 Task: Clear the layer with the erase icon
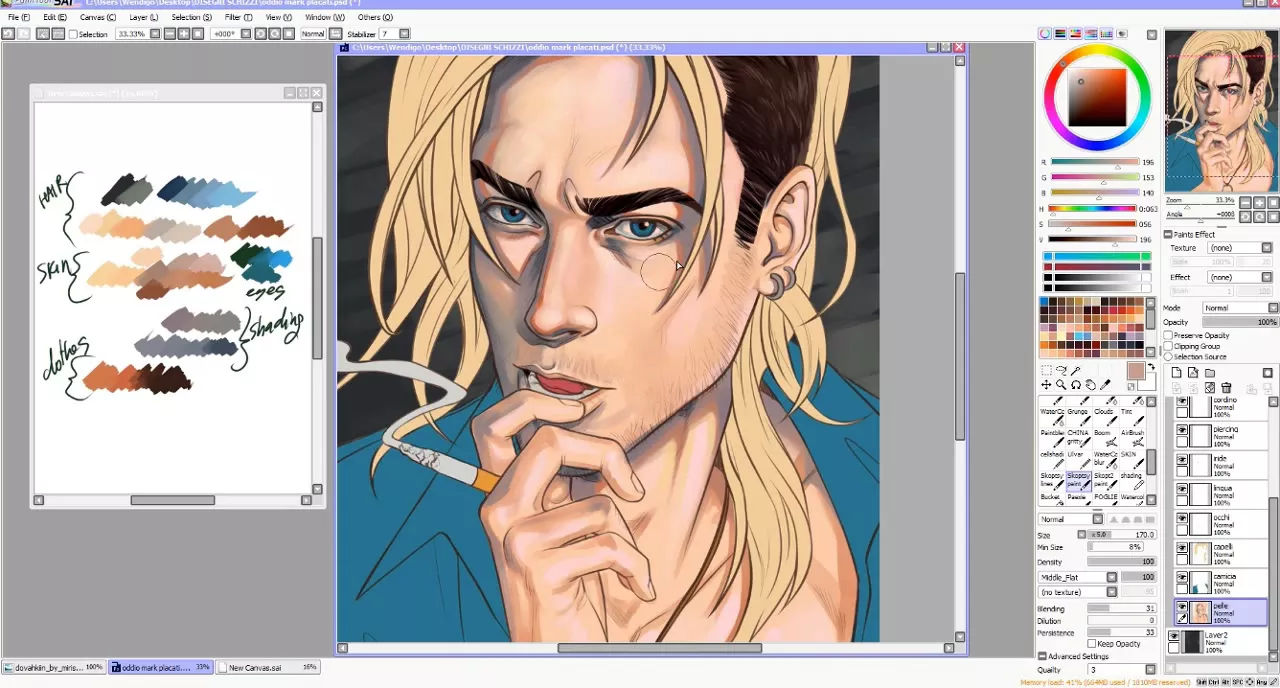click(1210, 387)
